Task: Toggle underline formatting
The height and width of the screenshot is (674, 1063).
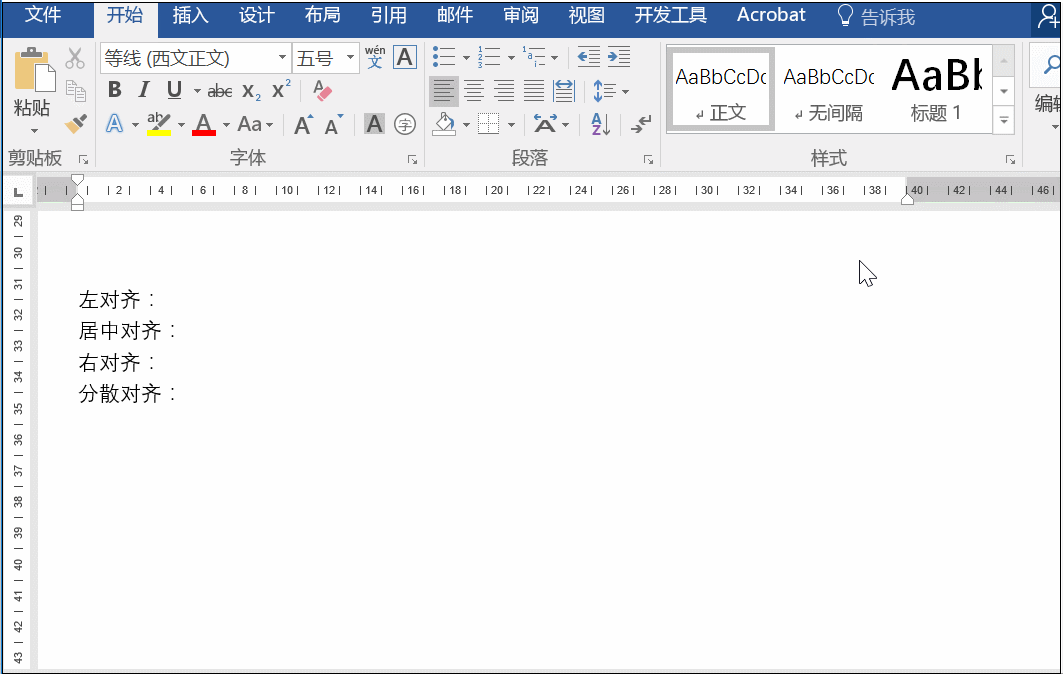Action: pos(174,90)
